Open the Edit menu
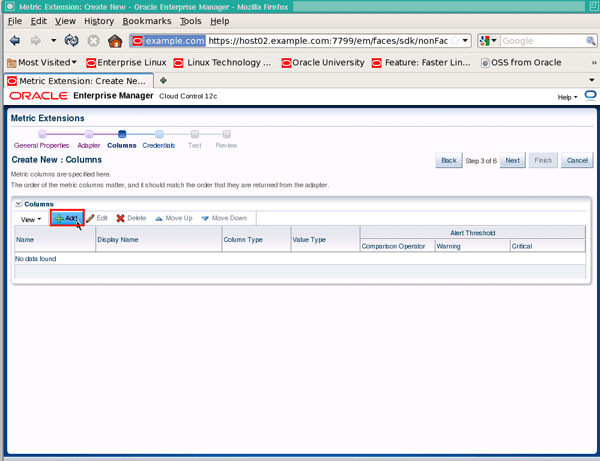The width and height of the screenshot is (600, 461). pyautogui.click(x=39, y=21)
